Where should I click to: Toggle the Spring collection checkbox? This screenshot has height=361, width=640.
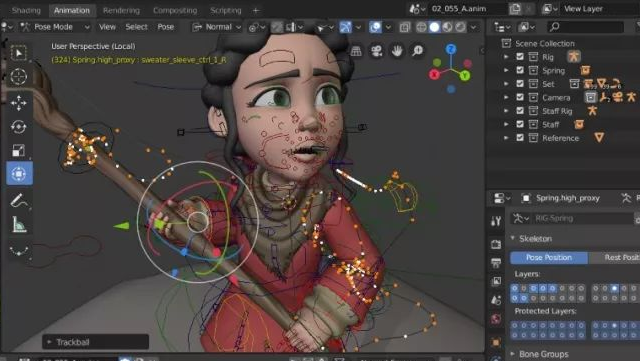[520, 70]
